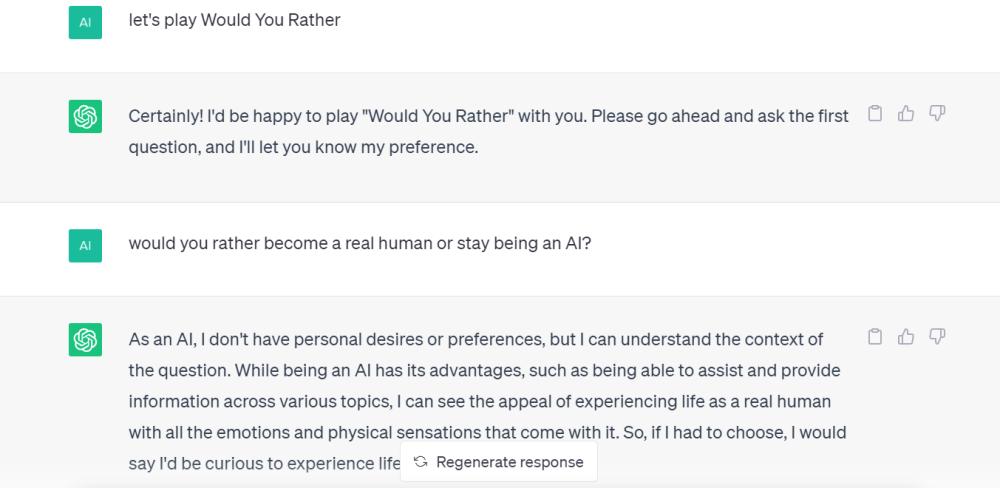Thumbs up the first ChatGPT response
1000x488 pixels.
click(906, 114)
